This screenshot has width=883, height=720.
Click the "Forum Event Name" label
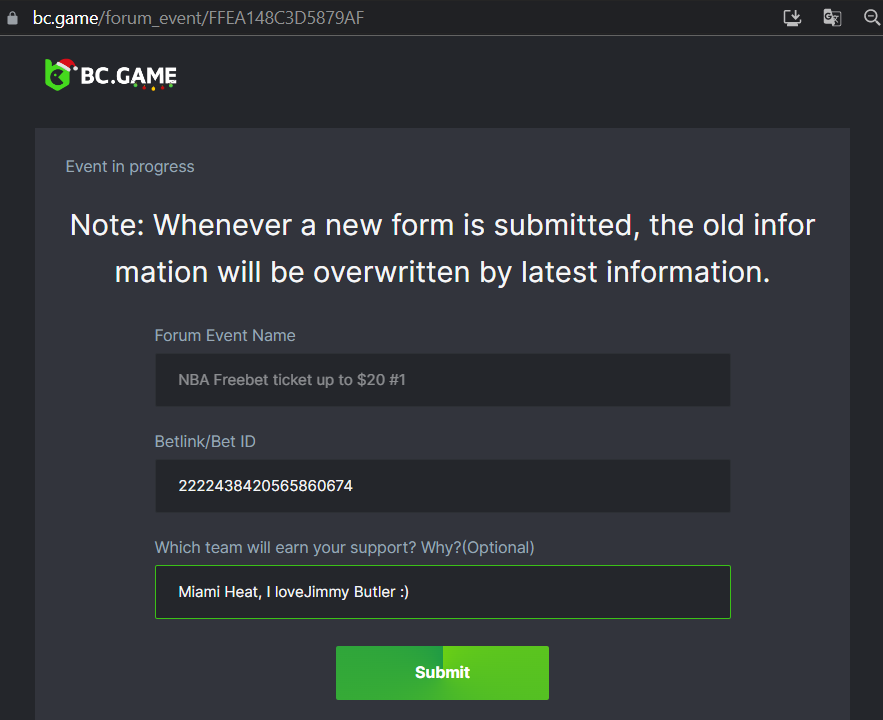coord(225,335)
